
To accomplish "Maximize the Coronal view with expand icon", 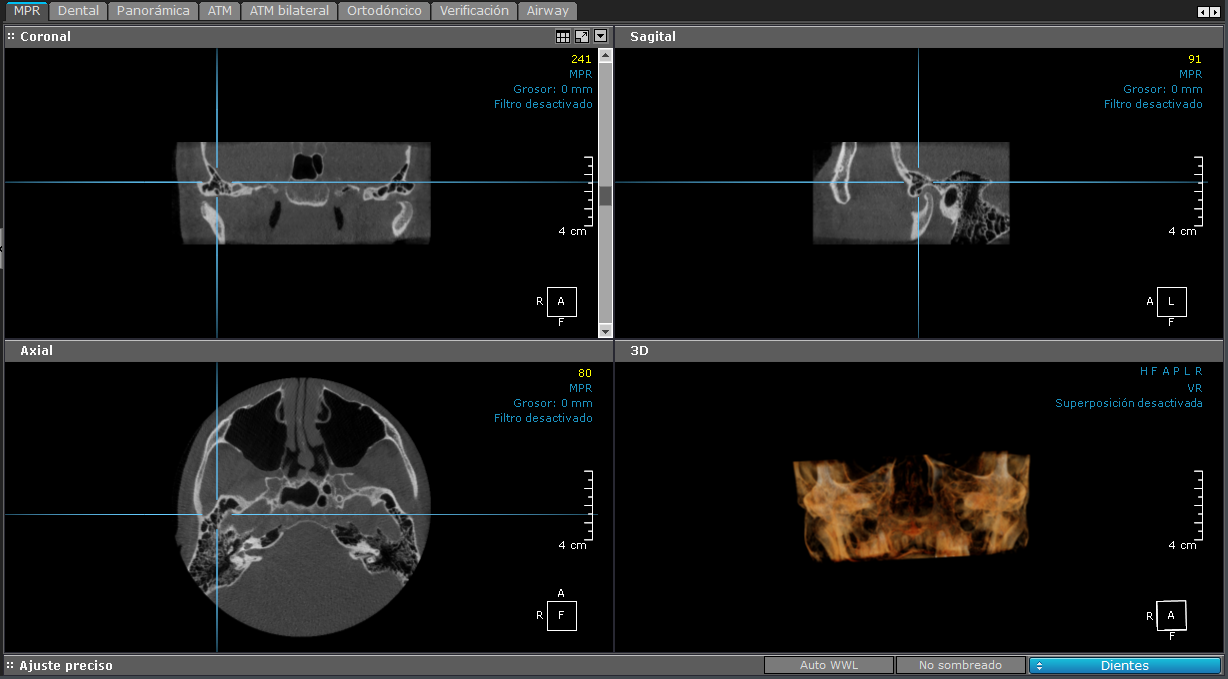I will 582,36.
